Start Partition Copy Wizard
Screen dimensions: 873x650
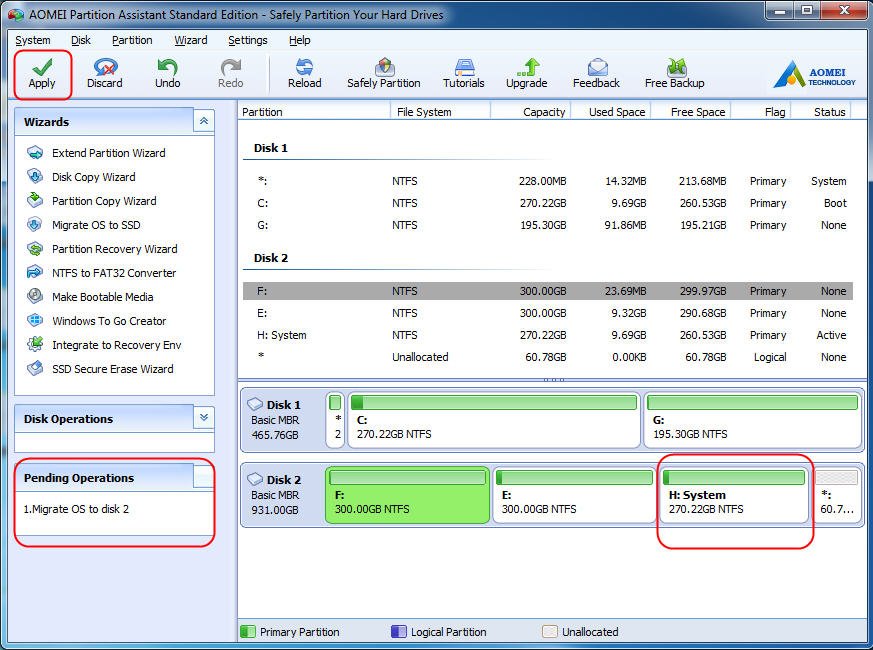(x=104, y=201)
